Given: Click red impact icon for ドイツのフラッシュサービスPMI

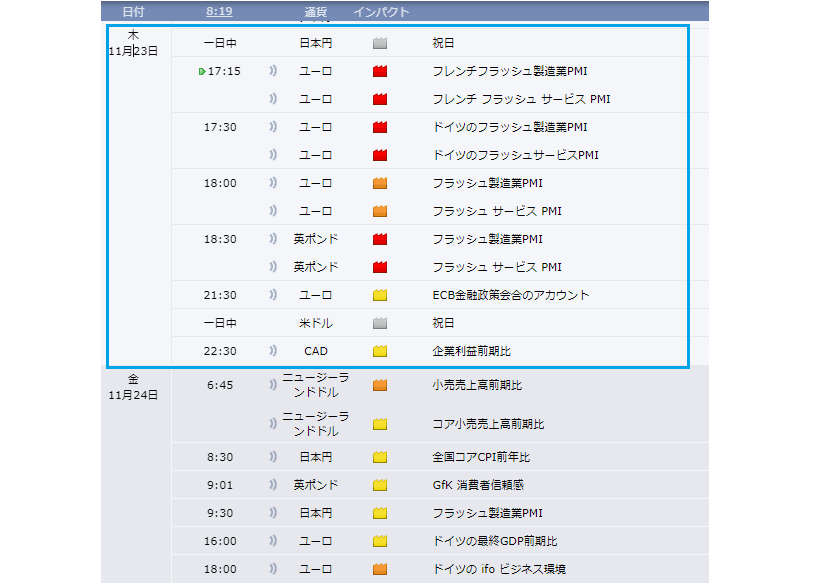Looking at the screenshot, I should (380, 155).
